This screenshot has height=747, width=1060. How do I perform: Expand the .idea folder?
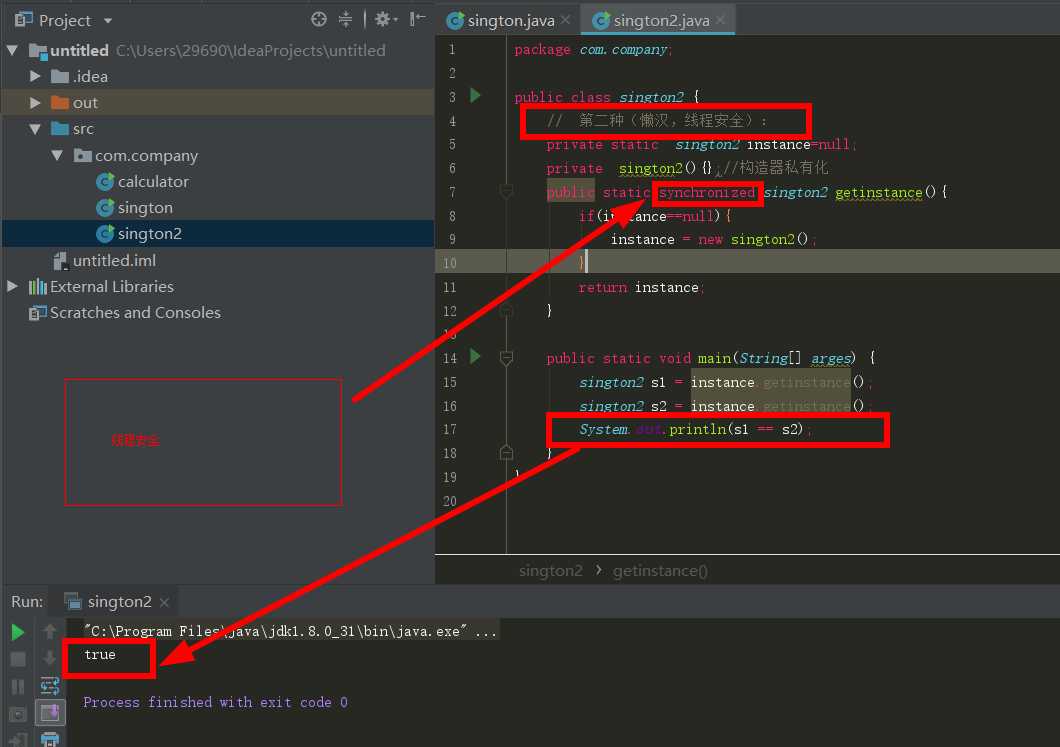coord(35,76)
